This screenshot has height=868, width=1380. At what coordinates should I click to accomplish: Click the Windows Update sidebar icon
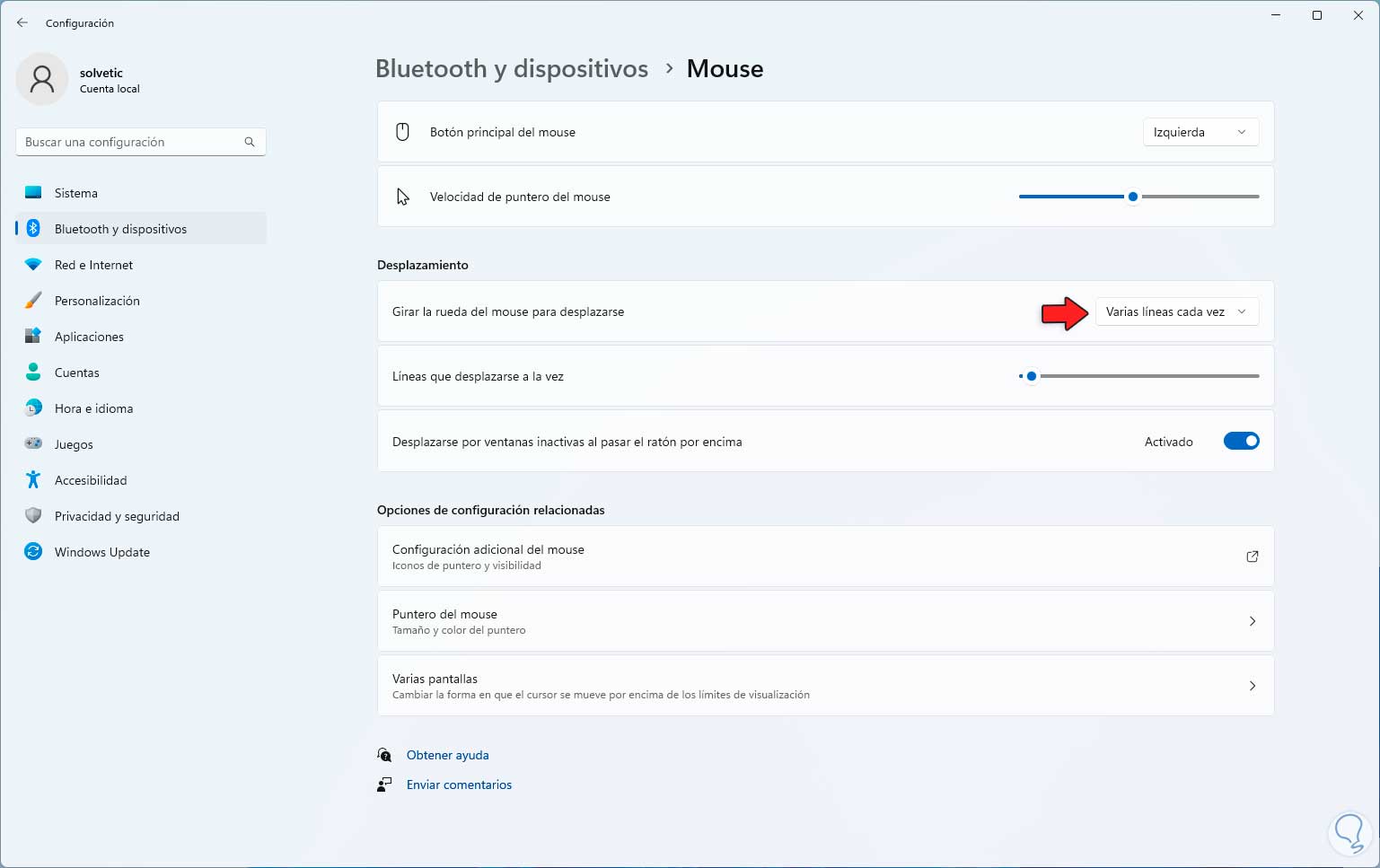(x=33, y=552)
